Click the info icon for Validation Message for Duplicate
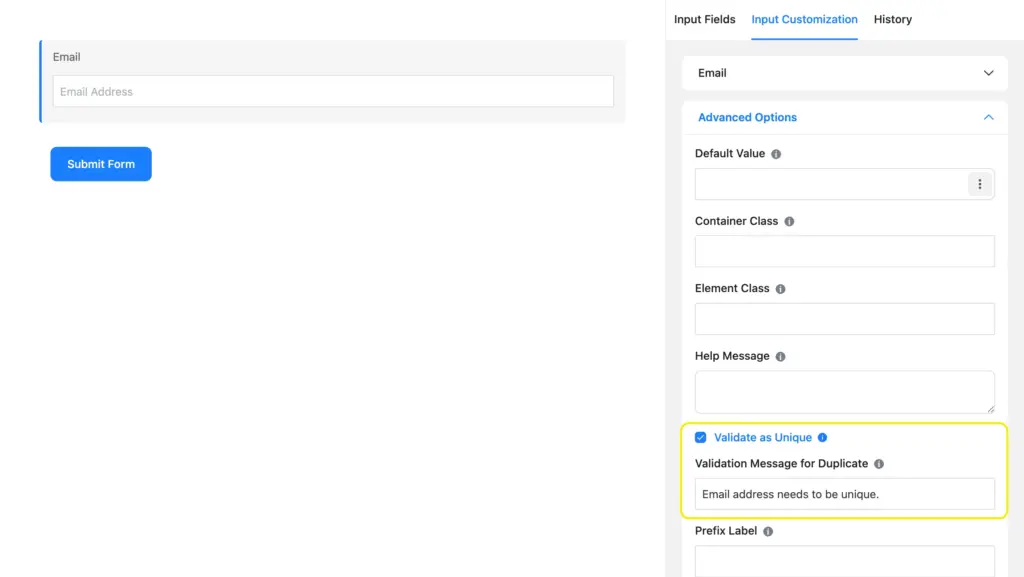The height and width of the screenshot is (577, 1024). pyautogui.click(x=879, y=463)
